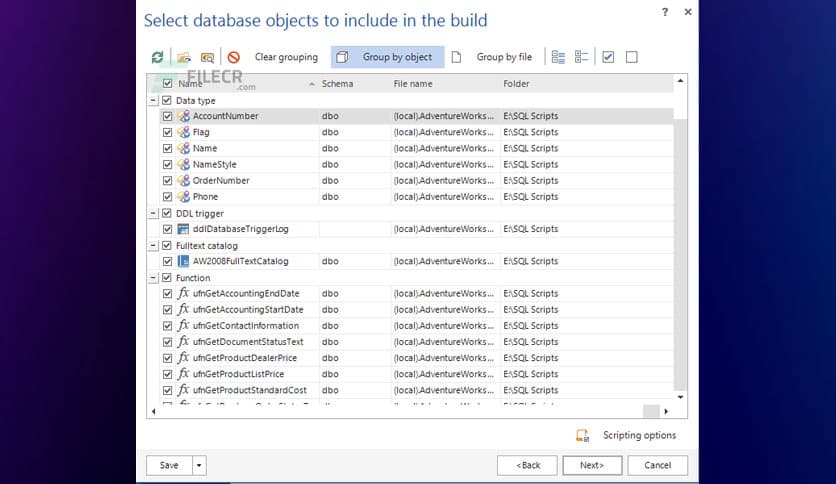
Task: Click the AW2008FullTextCatalog catalog icon
Action: pos(183,261)
